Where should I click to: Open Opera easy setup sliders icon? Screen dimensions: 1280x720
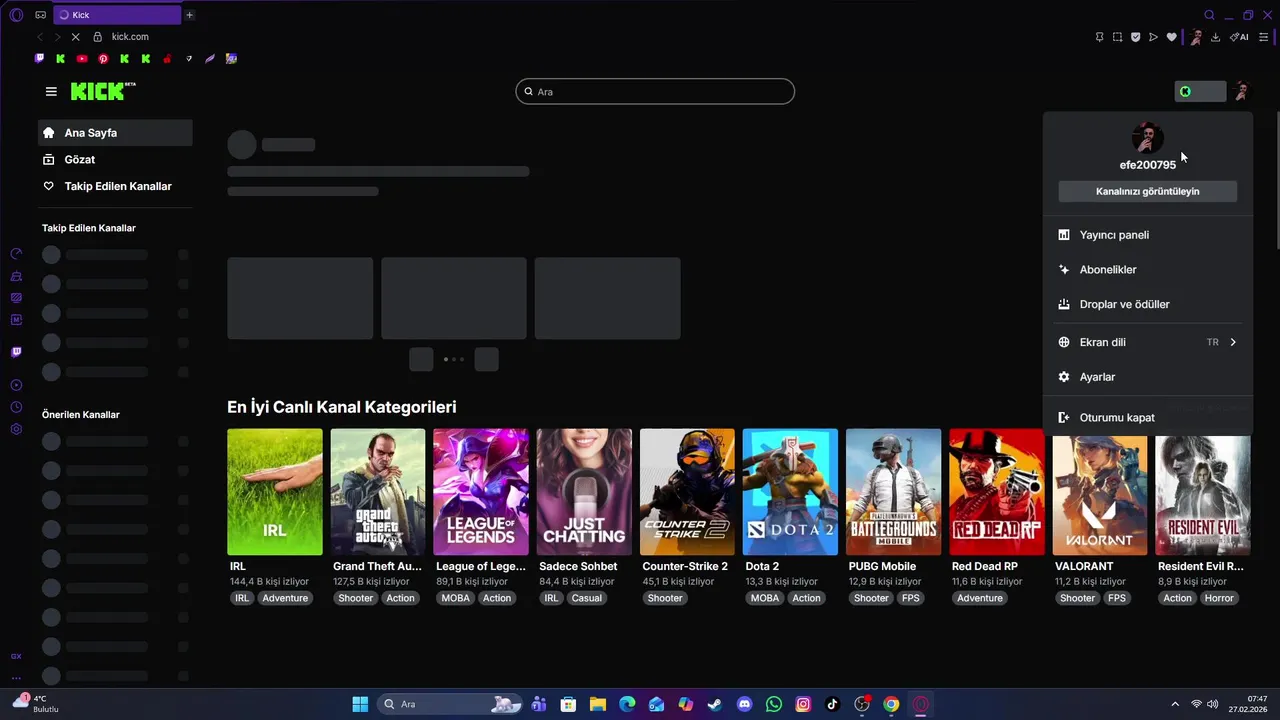[1264, 37]
